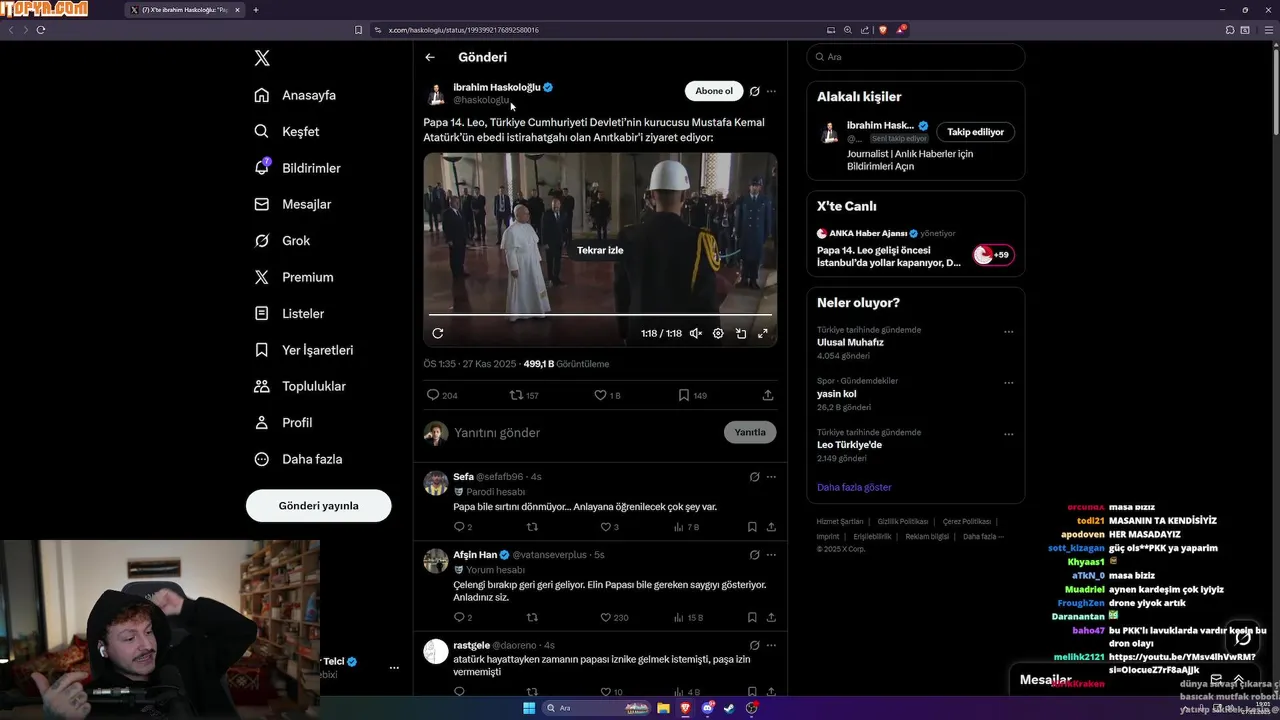Viewport: 1280px width, 720px height.
Task: Click the video progress bar
Action: point(600,315)
